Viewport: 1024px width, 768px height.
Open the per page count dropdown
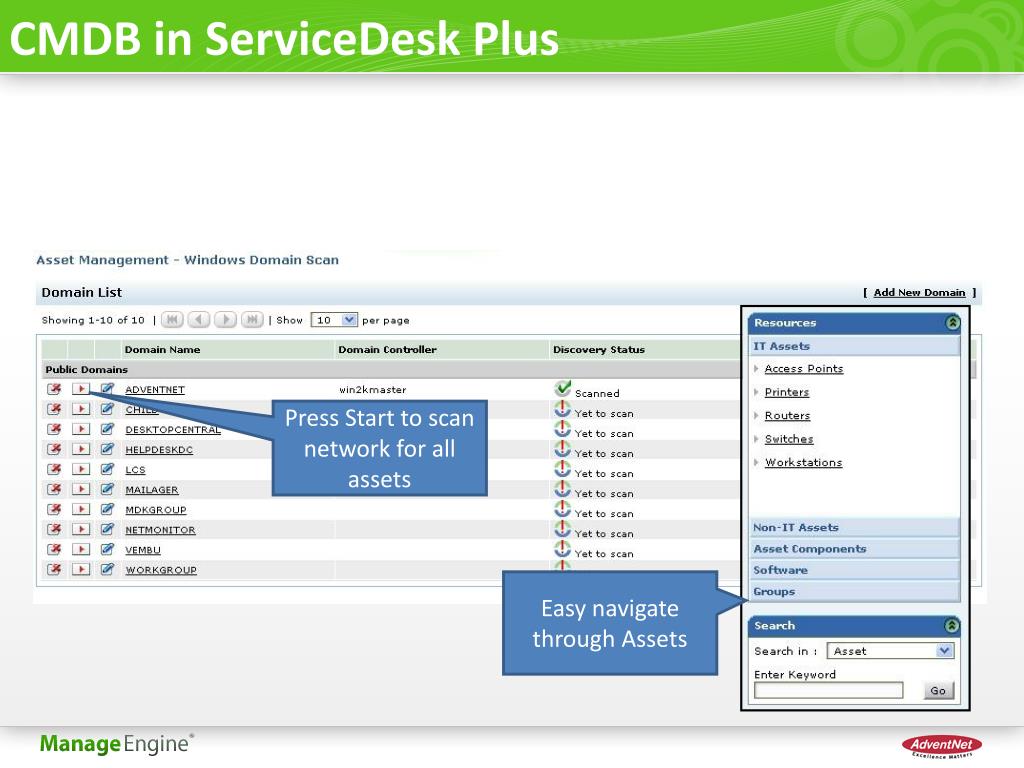pos(334,320)
